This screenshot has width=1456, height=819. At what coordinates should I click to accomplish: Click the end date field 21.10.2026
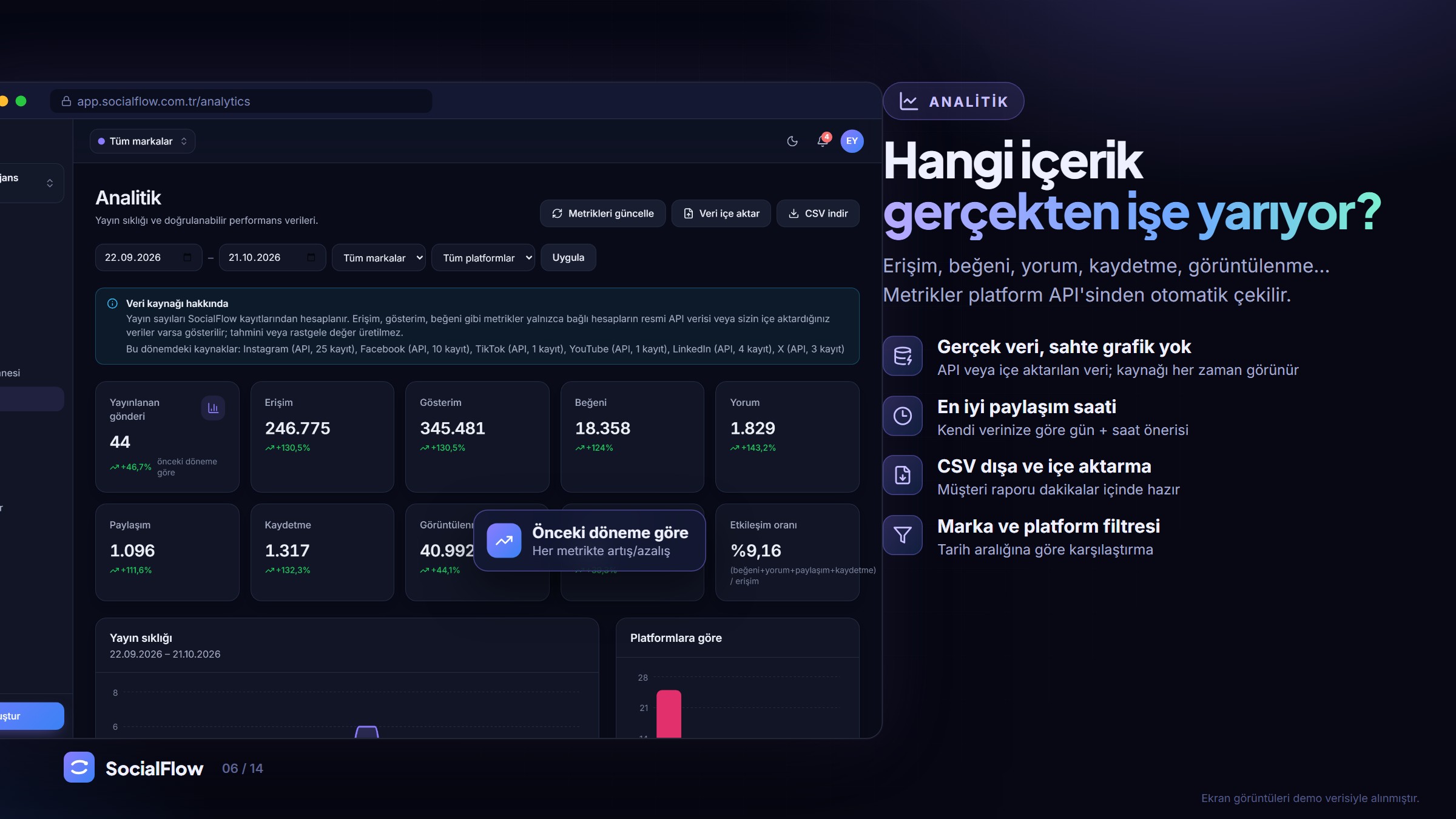point(272,258)
